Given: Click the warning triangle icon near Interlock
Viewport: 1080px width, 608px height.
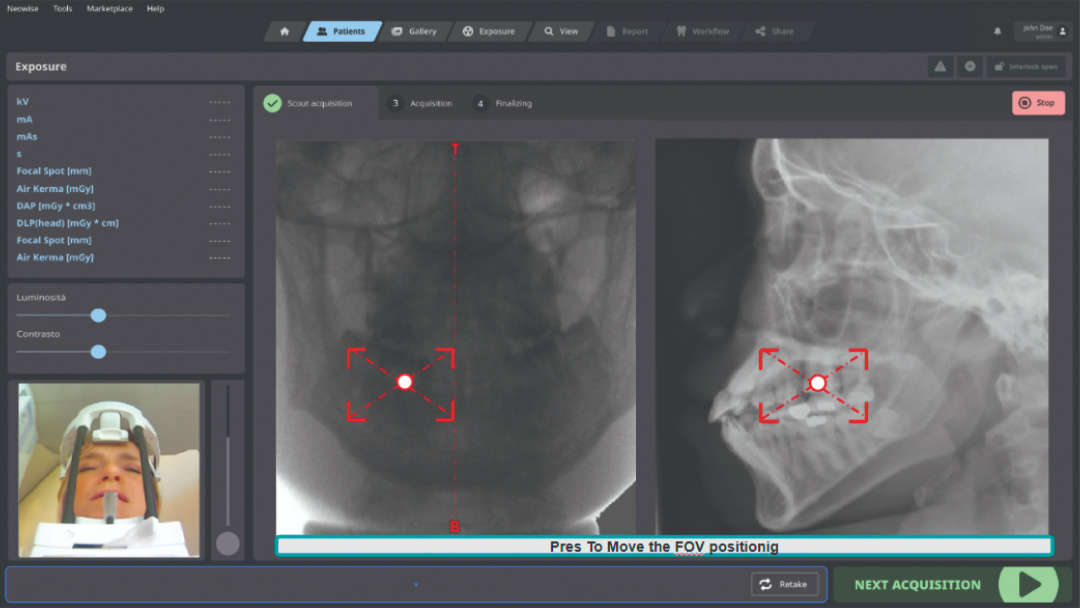Looking at the screenshot, I should (939, 65).
